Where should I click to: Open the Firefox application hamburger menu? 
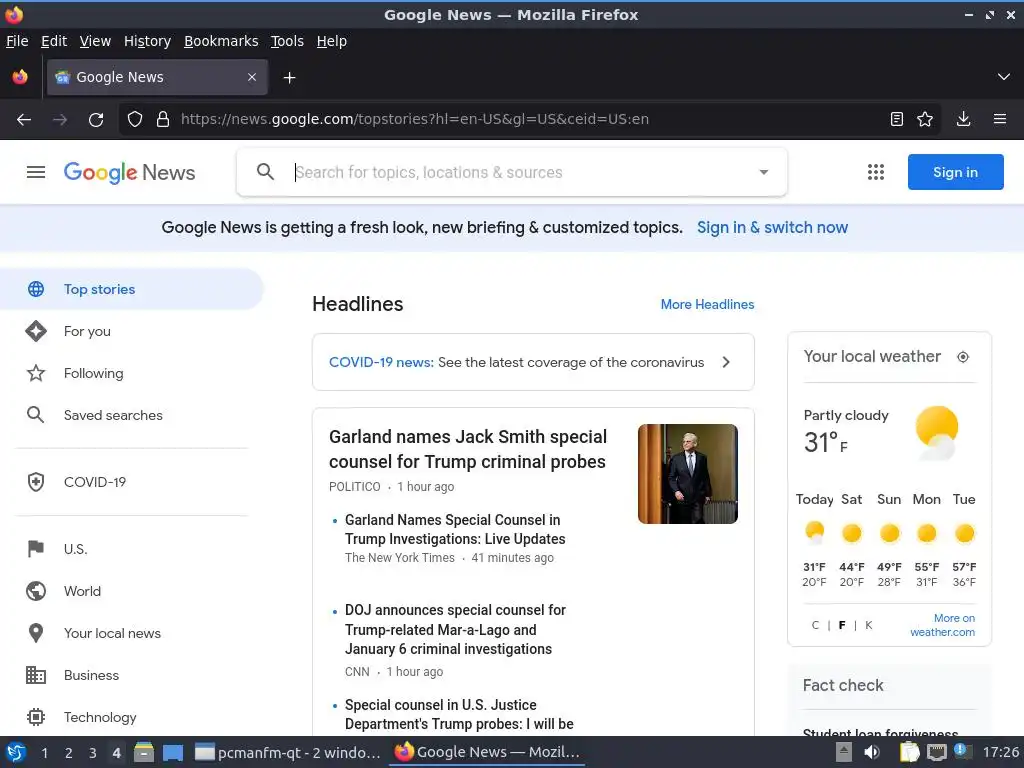coord(999,119)
